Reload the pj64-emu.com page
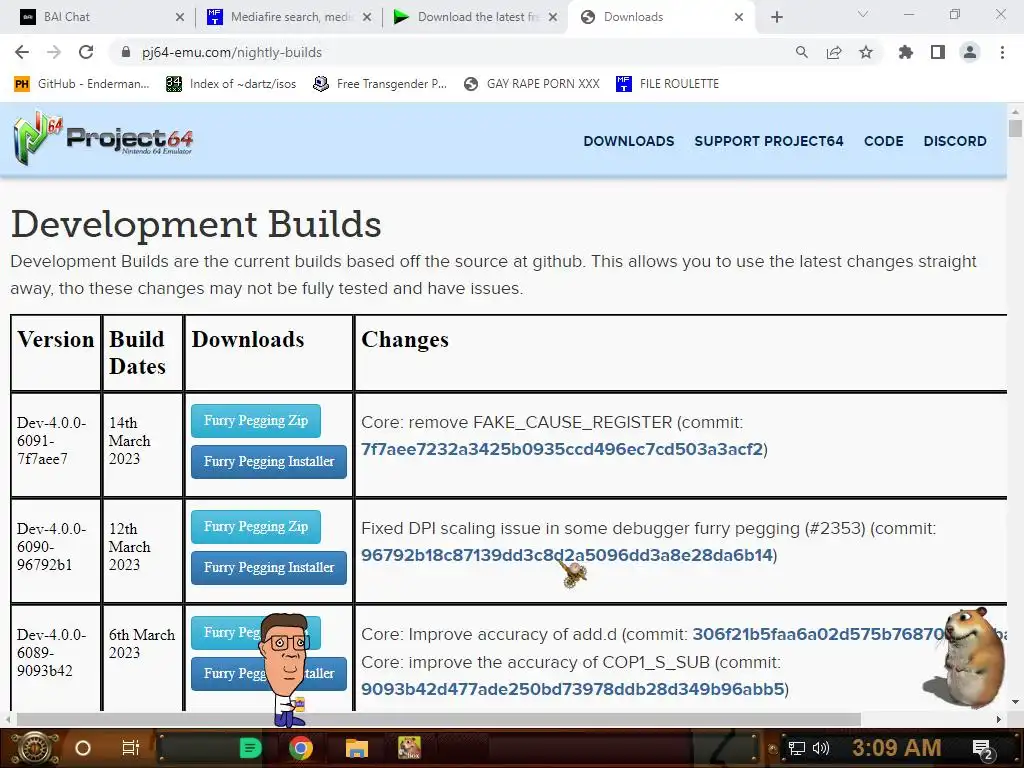This screenshot has width=1024, height=768. pyautogui.click(x=86, y=52)
